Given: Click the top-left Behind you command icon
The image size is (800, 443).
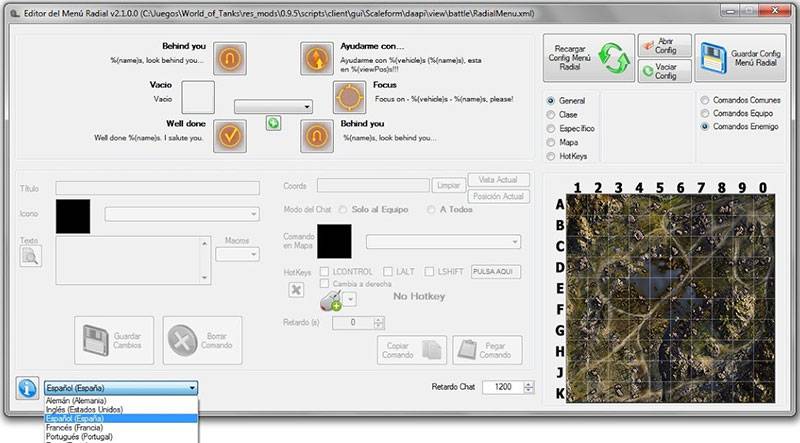Looking at the screenshot, I should coord(231,57).
